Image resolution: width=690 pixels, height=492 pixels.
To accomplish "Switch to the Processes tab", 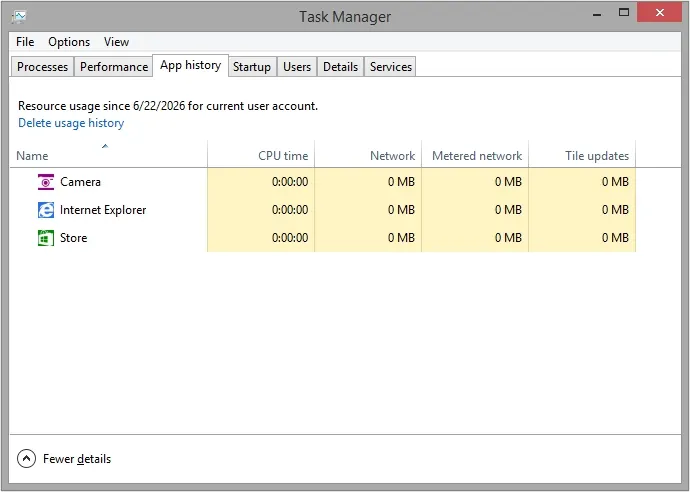I will 42,67.
